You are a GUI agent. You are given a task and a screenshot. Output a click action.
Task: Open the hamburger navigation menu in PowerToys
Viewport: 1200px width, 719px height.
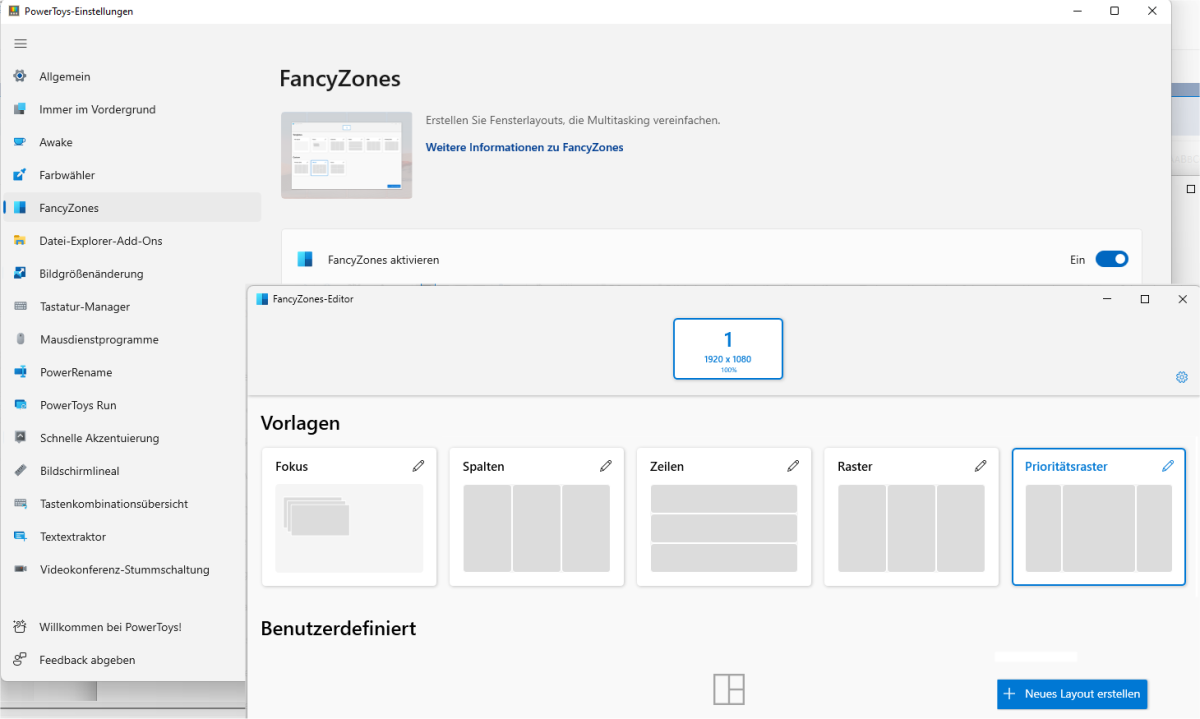[x=20, y=43]
